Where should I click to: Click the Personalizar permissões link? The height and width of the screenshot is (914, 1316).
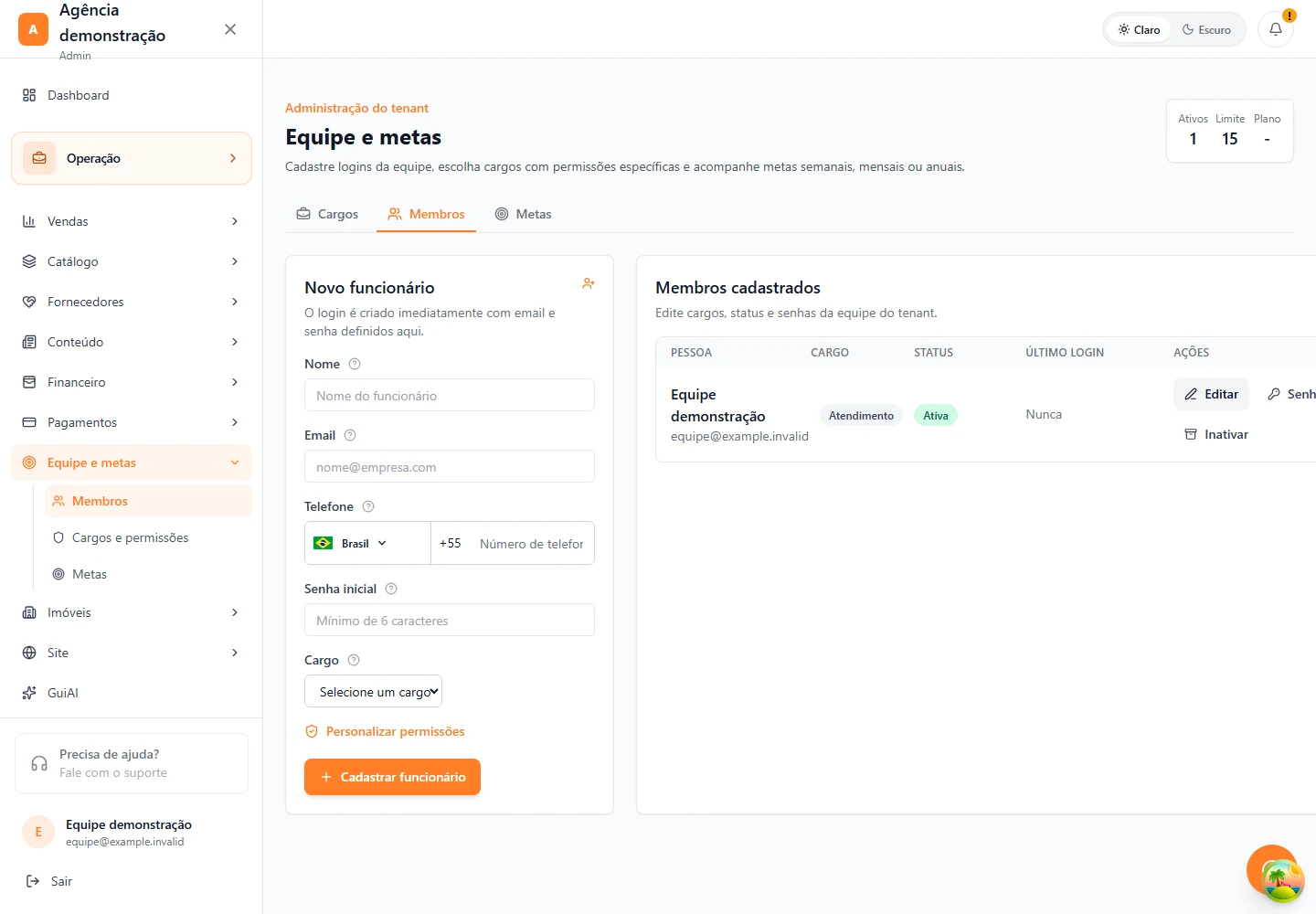[x=385, y=731]
